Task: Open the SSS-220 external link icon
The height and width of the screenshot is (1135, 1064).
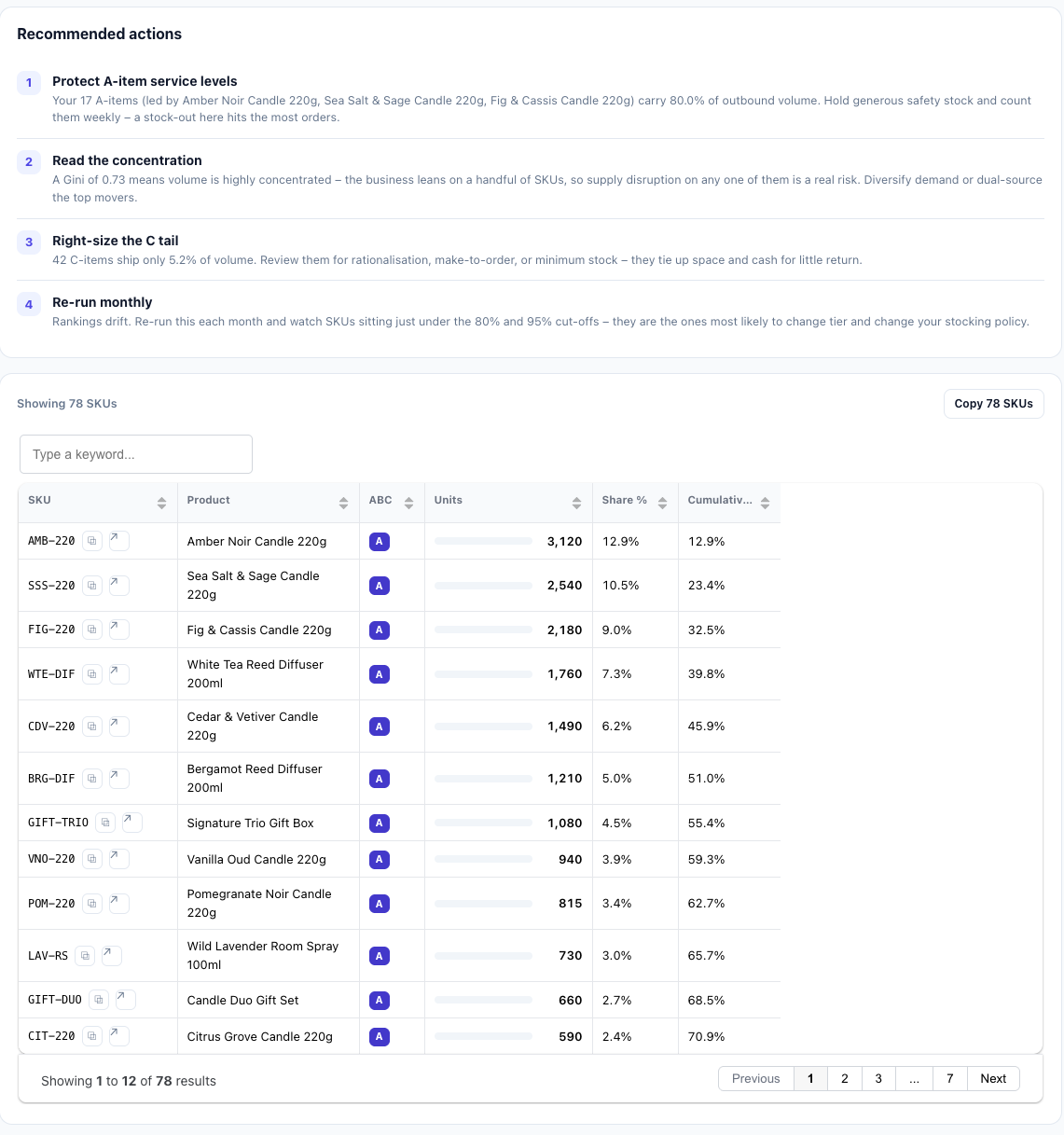Action: coord(119,586)
